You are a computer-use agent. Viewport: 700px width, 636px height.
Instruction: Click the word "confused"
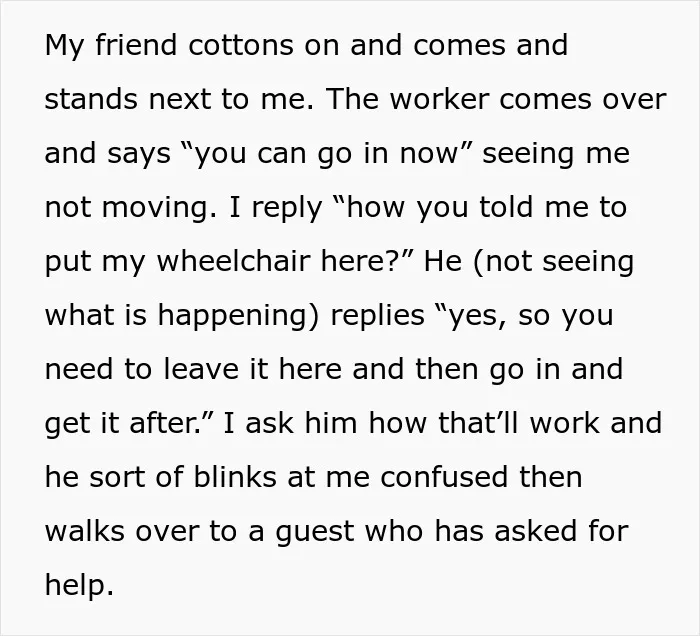445,477
